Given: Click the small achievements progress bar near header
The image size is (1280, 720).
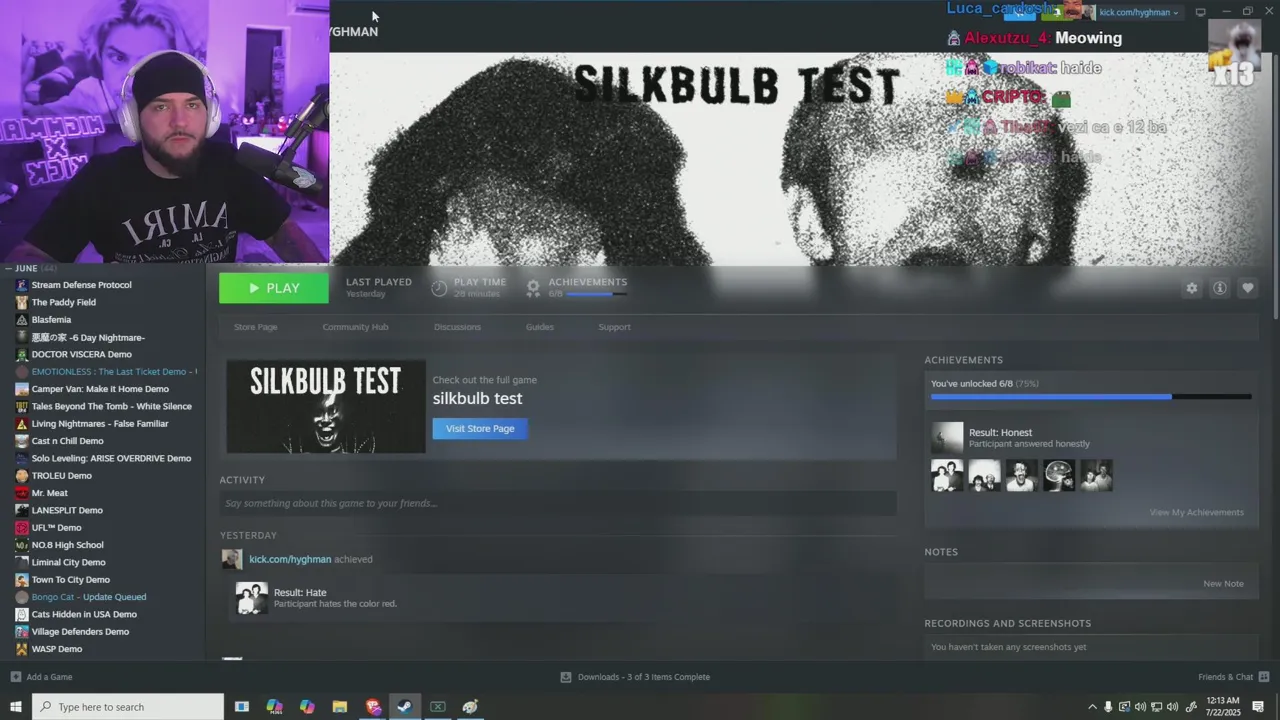Looking at the screenshot, I should (x=597, y=294).
